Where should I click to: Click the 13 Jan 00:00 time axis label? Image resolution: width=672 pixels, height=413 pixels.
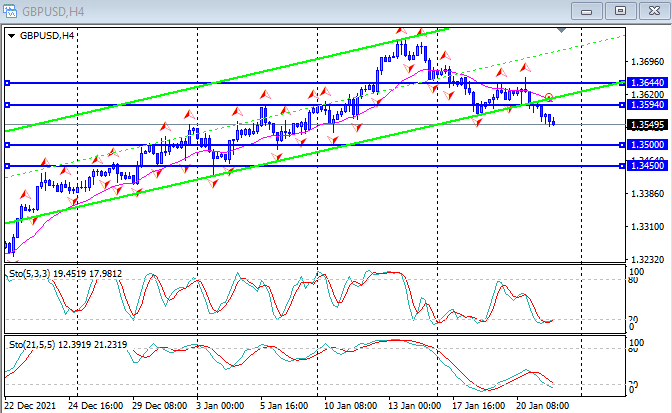414,405
